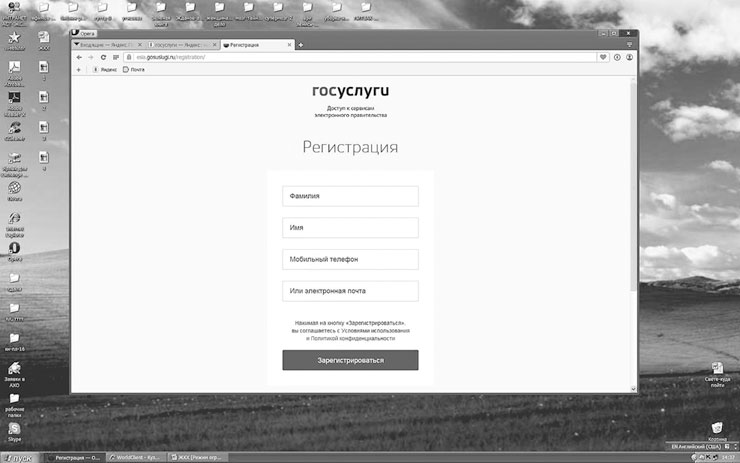Click the Reload page icon
The width and height of the screenshot is (740, 463).
[x=103, y=57]
